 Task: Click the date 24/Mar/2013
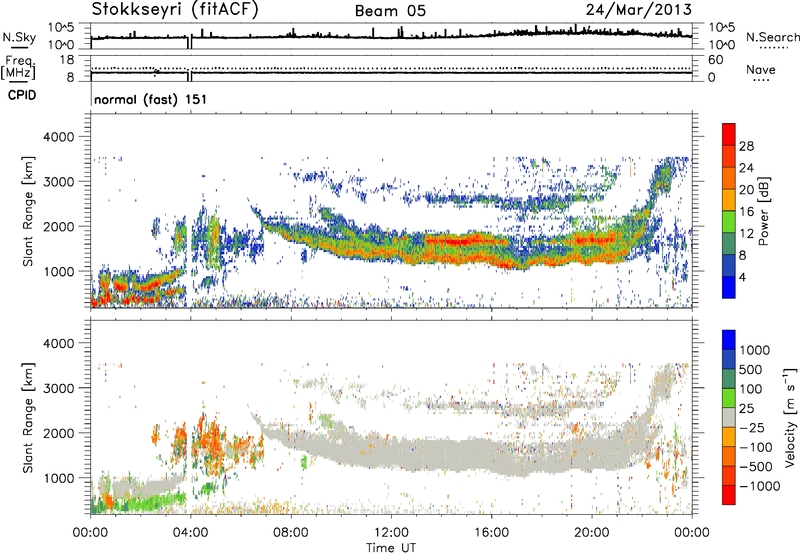[x=639, y=10]
